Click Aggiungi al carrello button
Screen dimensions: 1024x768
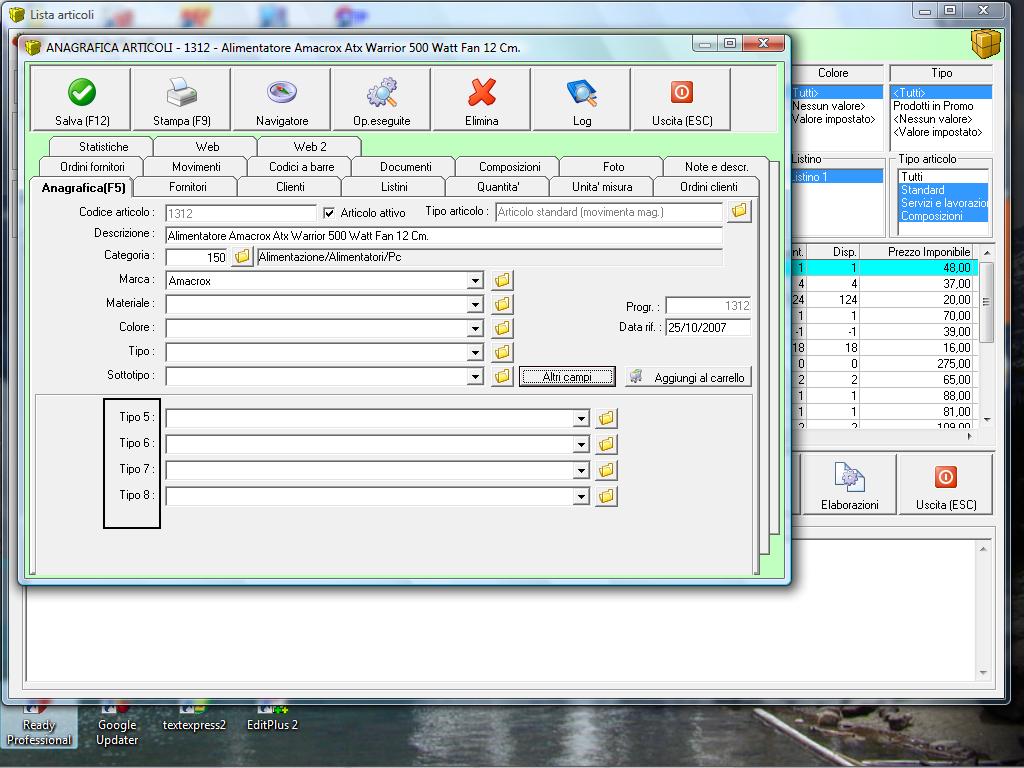pos(688,377)
